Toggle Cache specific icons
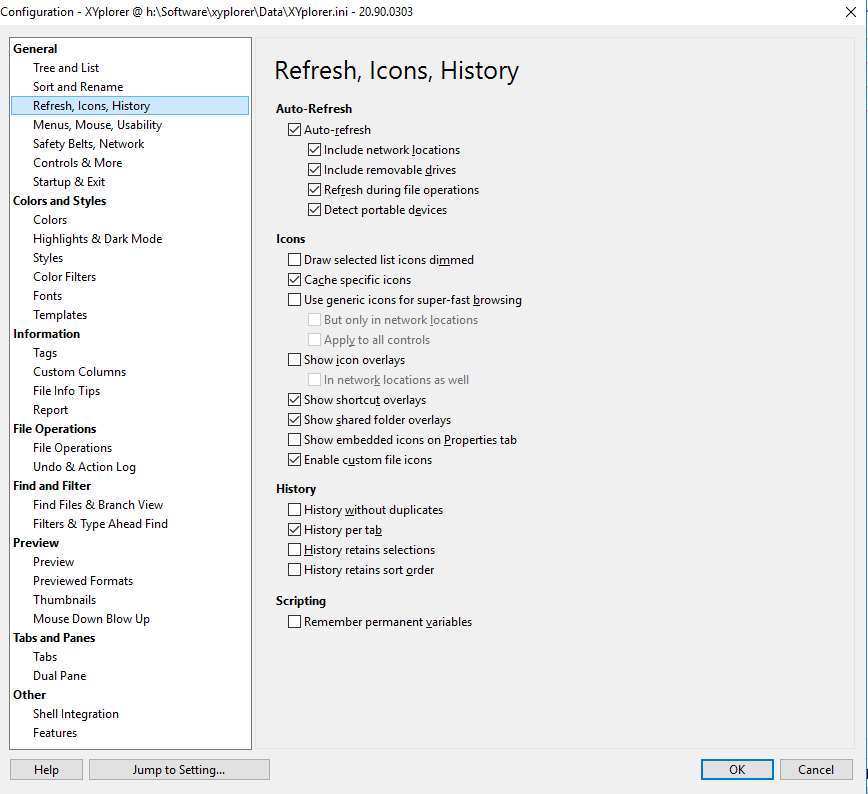The image size is (868, 794). pos(295,279)
